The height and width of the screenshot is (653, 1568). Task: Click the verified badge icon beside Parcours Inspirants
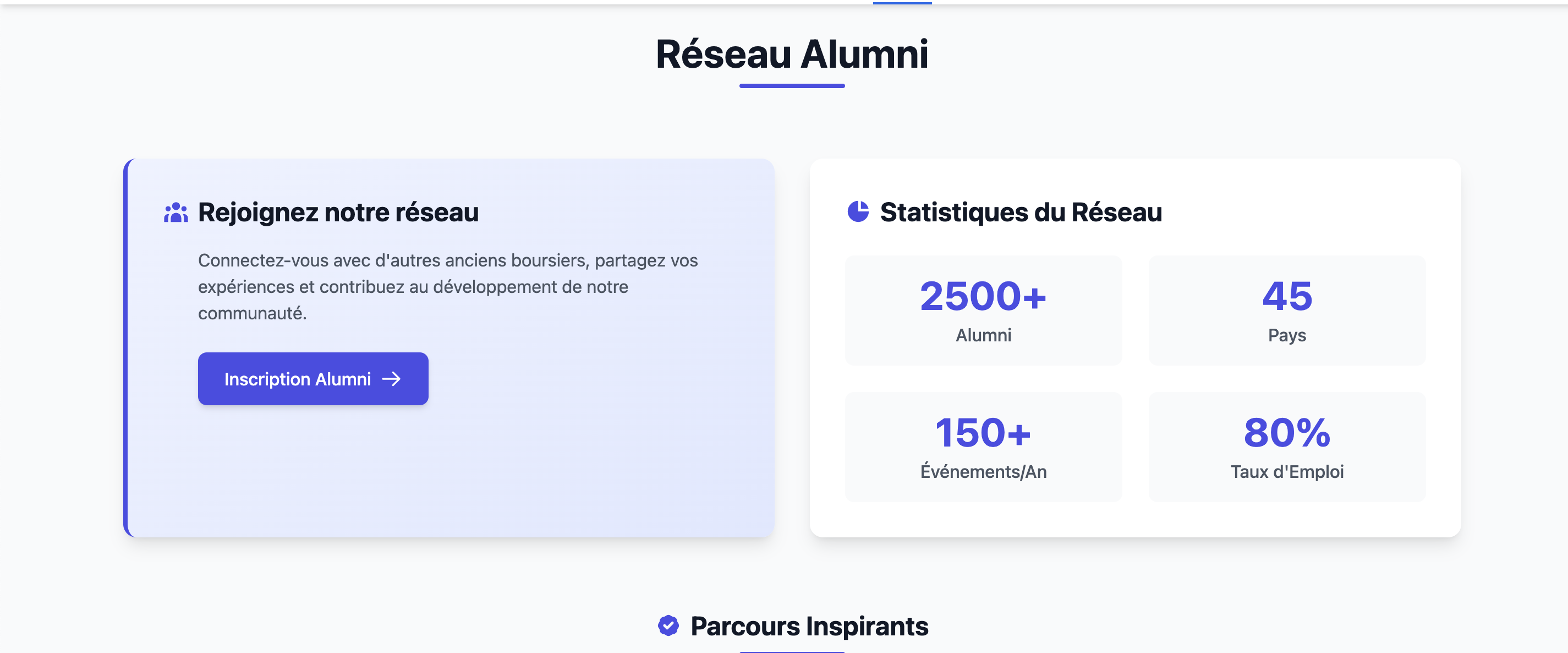[668, 625]
